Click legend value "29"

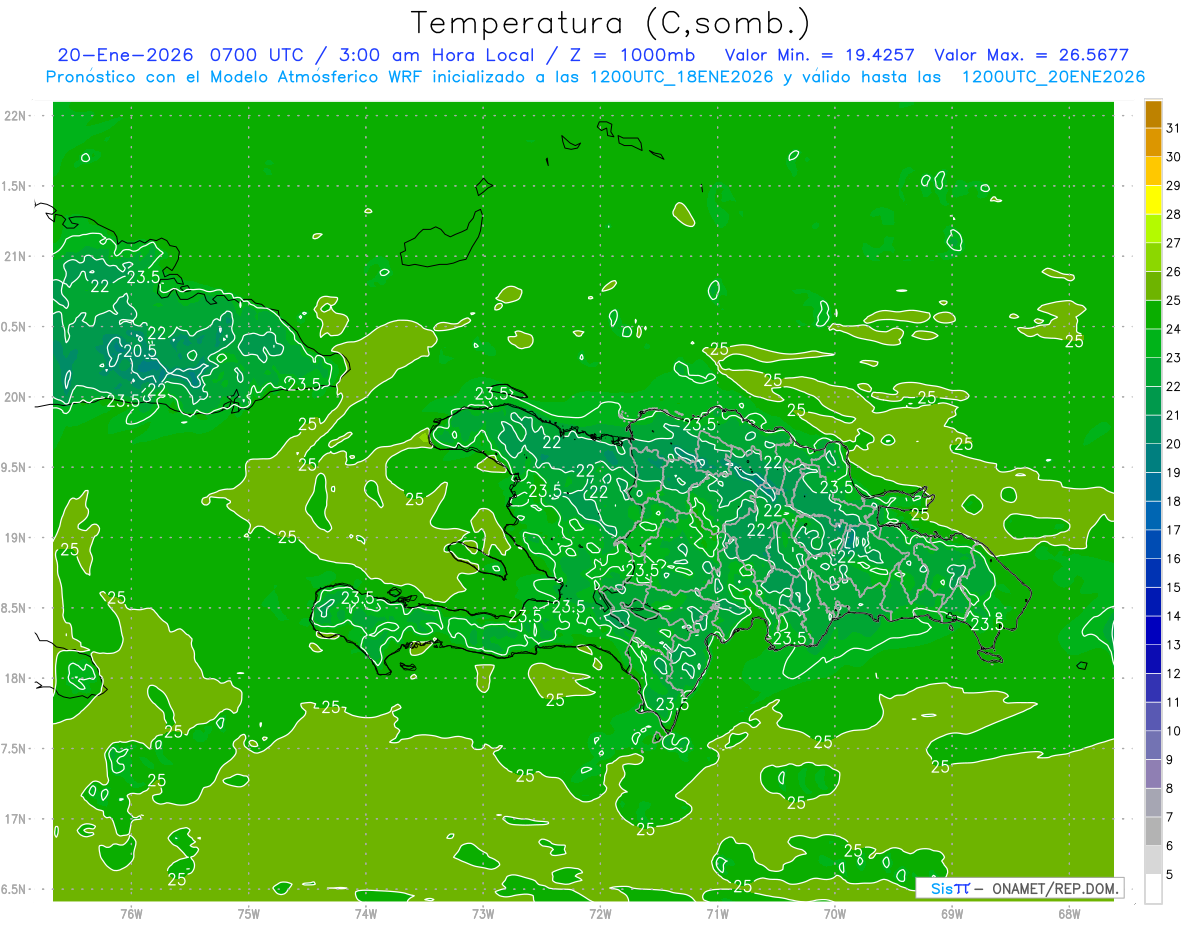[1174, 185]
